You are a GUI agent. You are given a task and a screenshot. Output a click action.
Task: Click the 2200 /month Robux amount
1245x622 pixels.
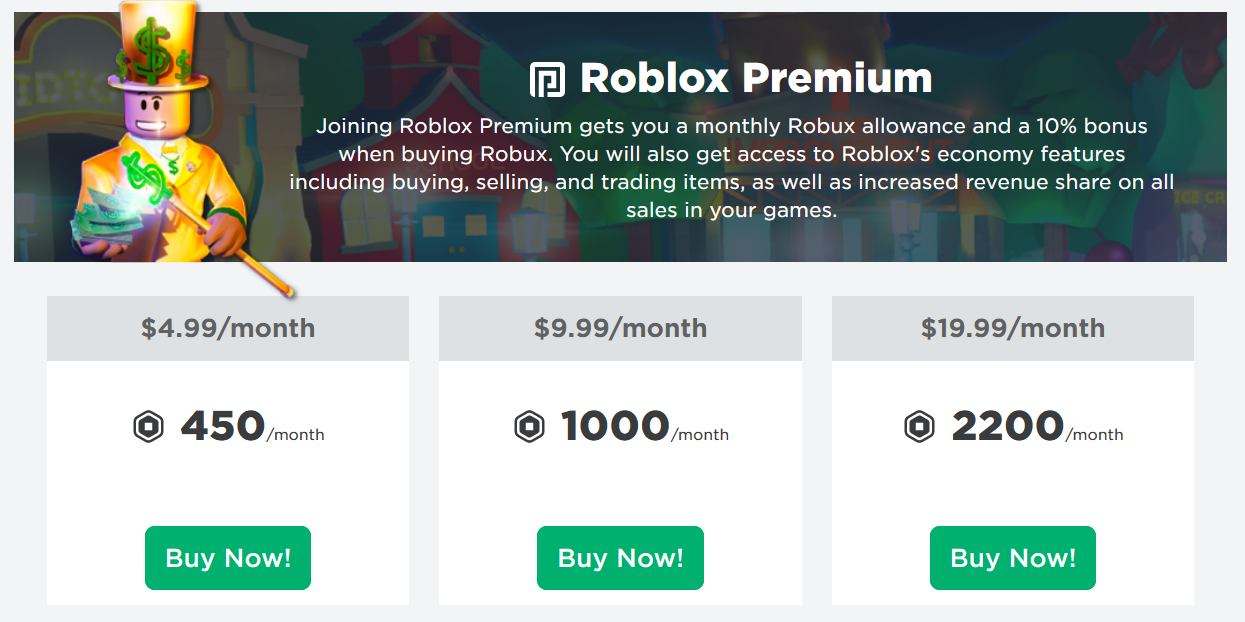pos(1037,428)
